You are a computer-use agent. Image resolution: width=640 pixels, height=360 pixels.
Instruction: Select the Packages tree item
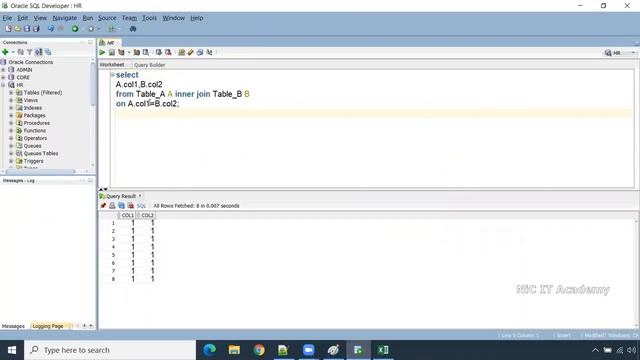click(x=34, y=116)
